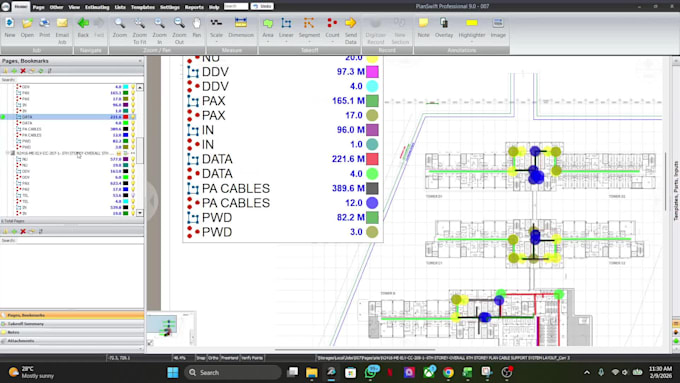Screen dimensions: 680x383
Task: Click the Windows taskbar Search box
Action: (x=233, y=373)
